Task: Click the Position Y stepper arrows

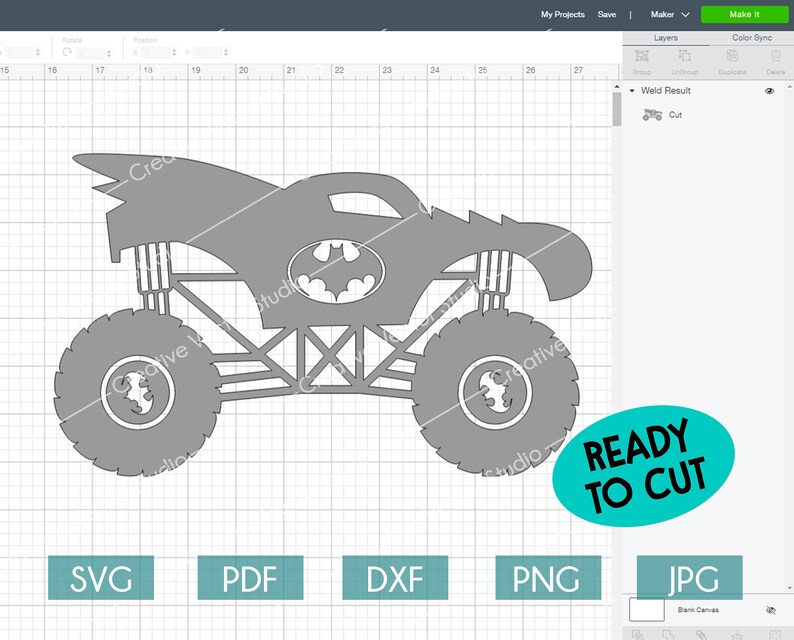Action: click(x=226, y=52)
